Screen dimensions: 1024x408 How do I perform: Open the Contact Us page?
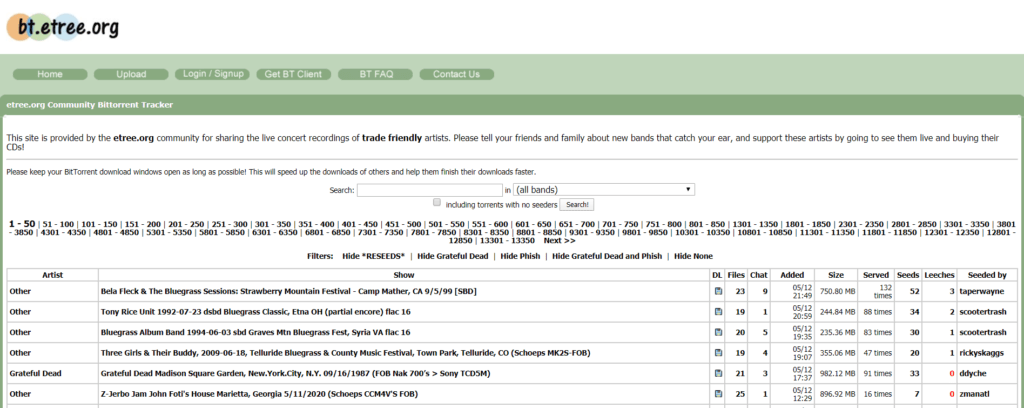[456, 74]
